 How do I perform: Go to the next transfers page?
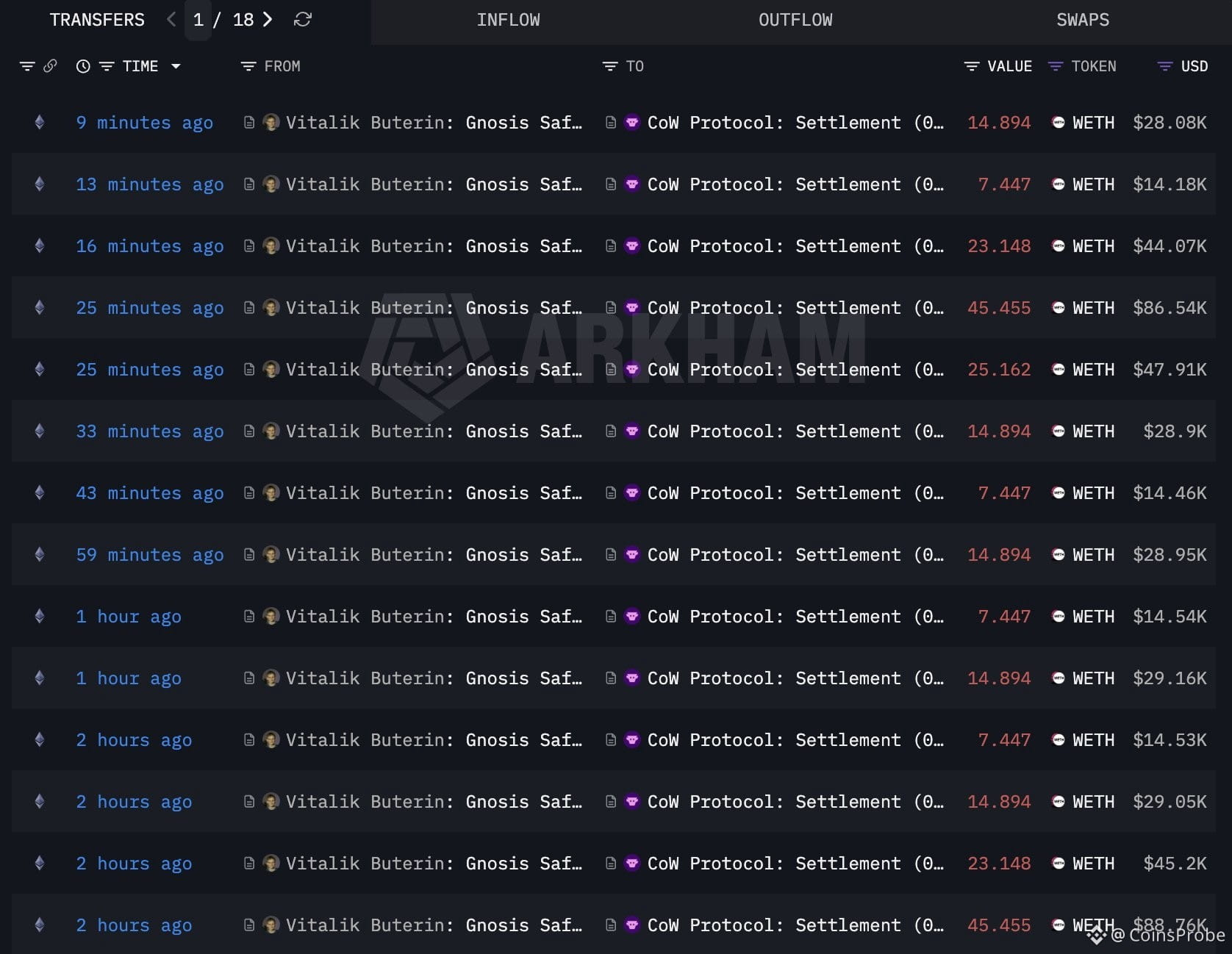268,20
